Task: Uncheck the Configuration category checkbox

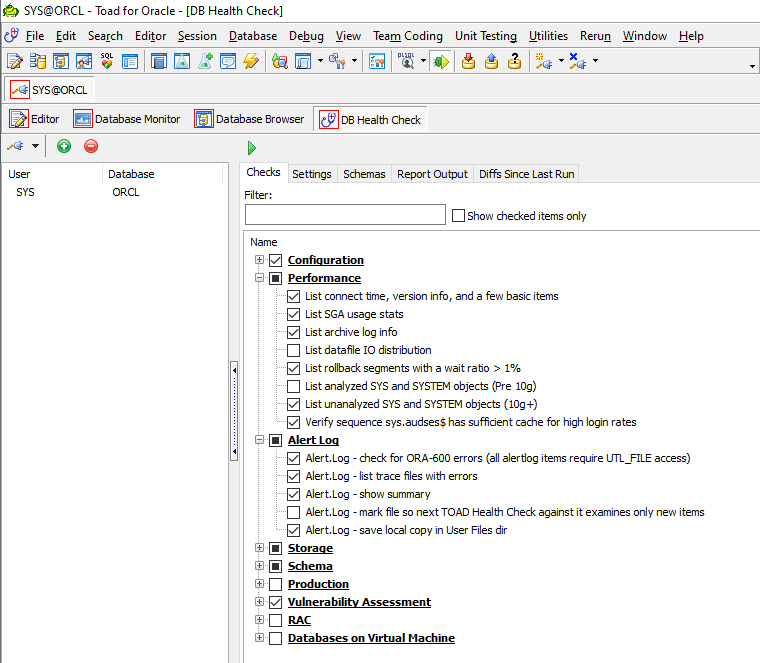Action: (275, 260)
